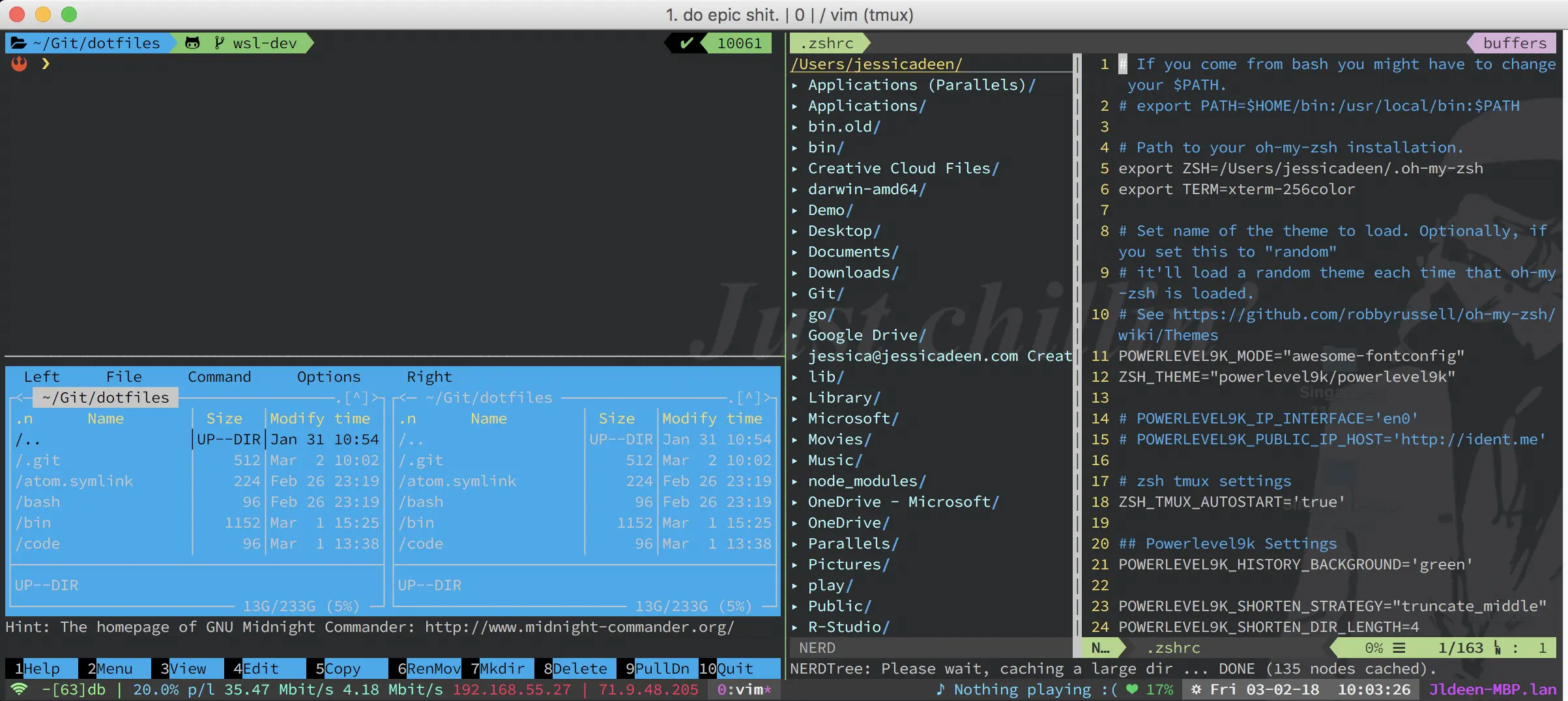Click the Wi-Fi icon in tmux status bar
1568x701 pixels.
[x=19, y=689]
